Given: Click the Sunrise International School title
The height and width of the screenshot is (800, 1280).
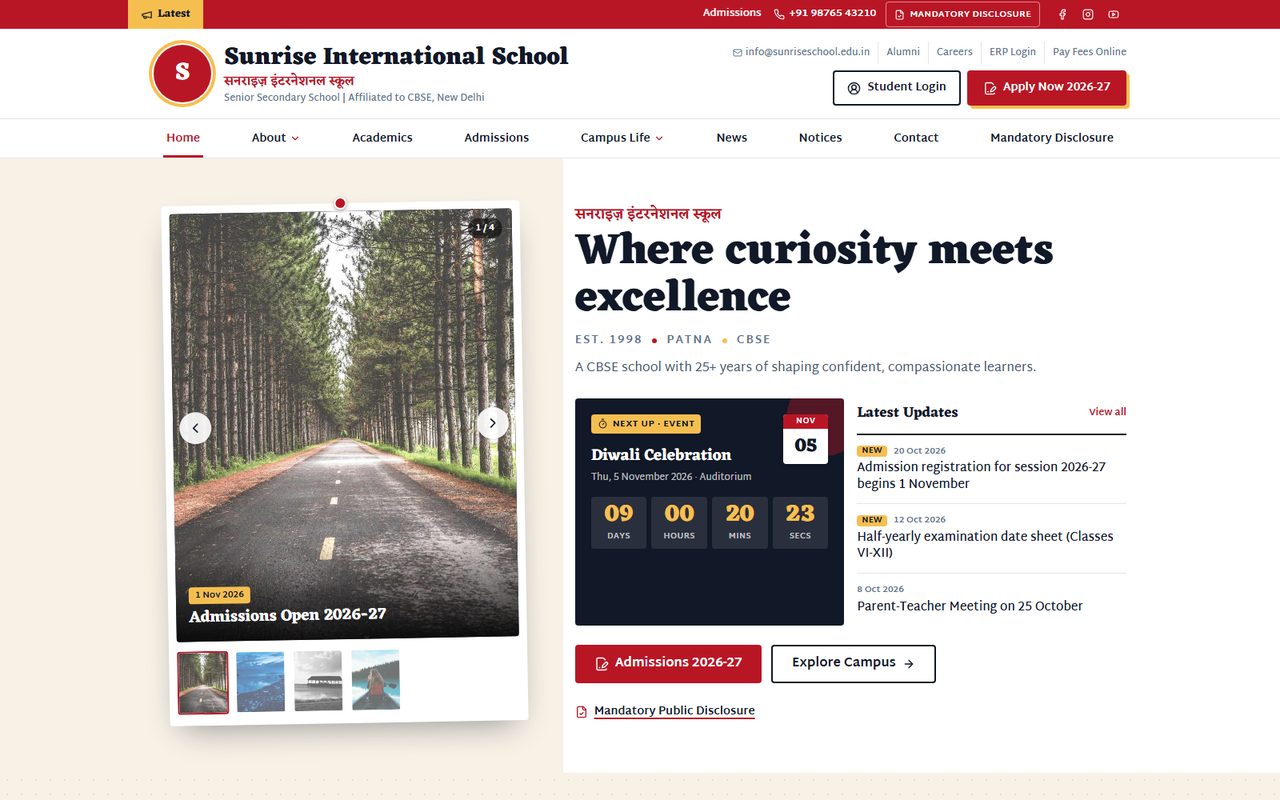Looking at the screenshot, I should pos(396,56).
